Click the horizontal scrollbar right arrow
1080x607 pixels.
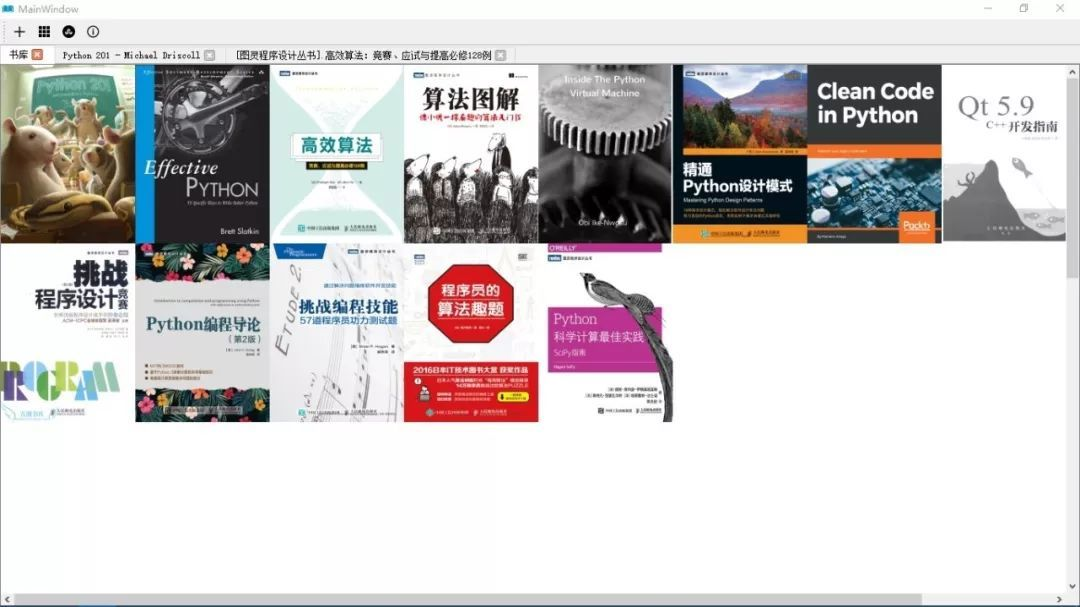coord(1059,599)
